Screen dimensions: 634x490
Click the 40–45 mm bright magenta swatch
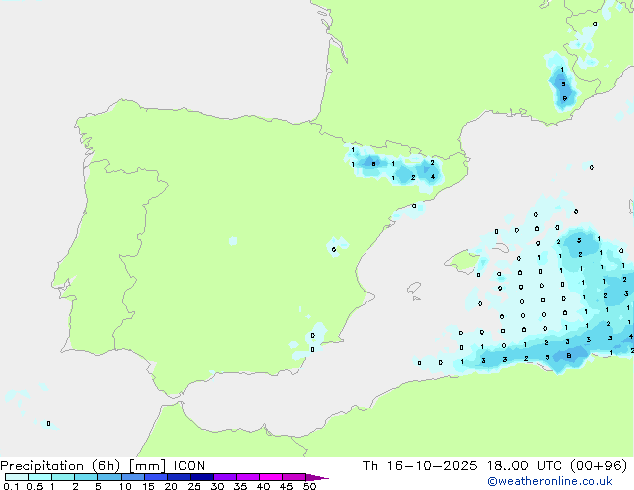(x=271, y=477)
